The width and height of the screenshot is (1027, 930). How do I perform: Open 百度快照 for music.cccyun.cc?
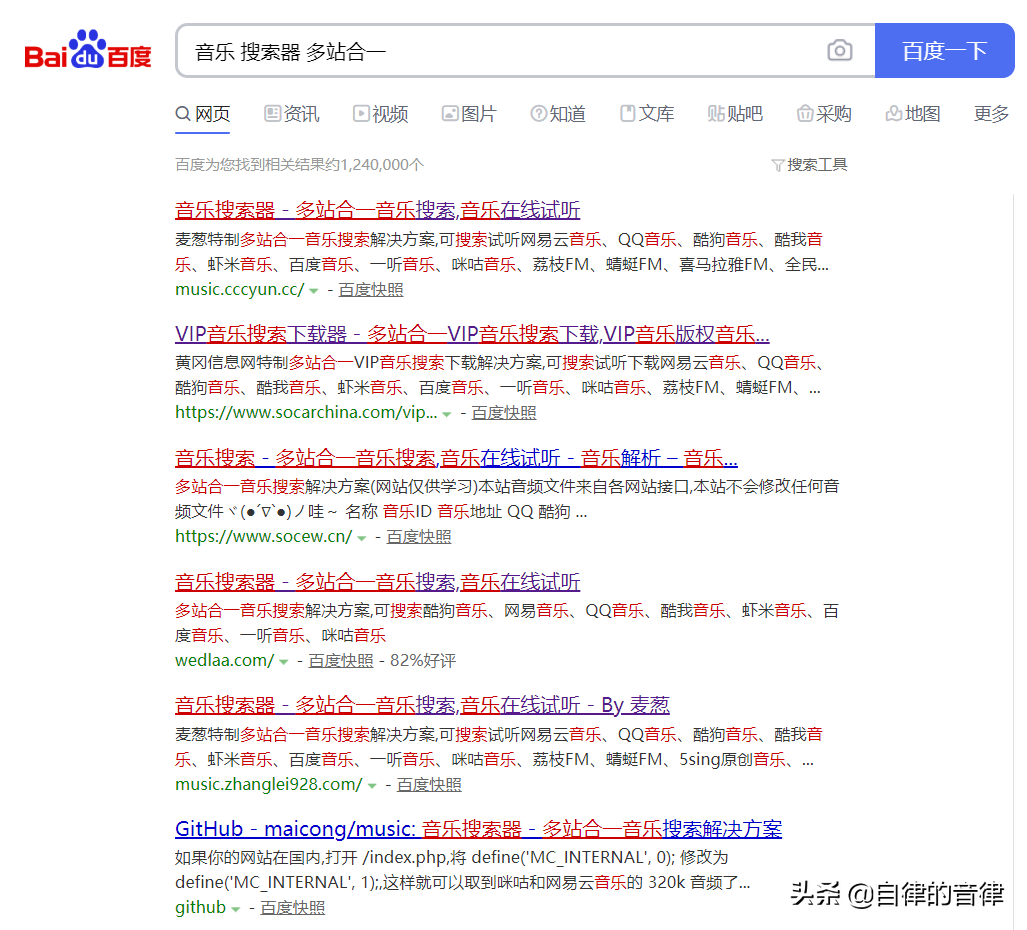click(371, 289)
